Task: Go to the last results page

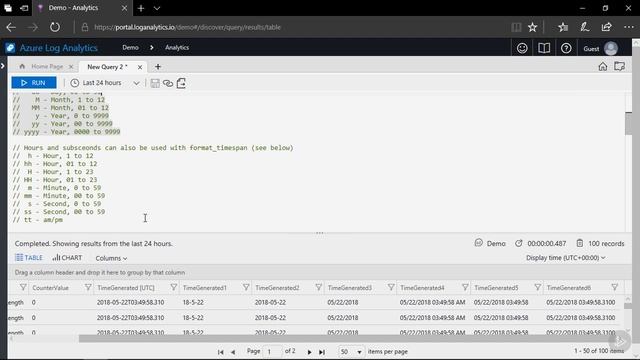Action: click(x=322, y=352)
